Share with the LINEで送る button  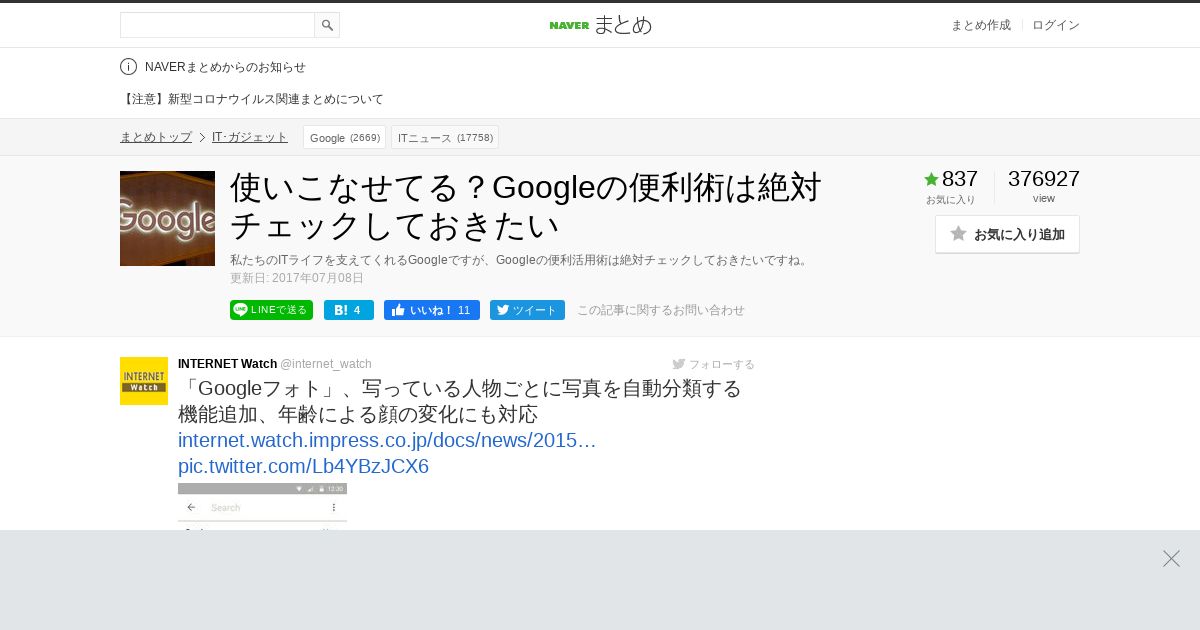[x=271, y=310]
